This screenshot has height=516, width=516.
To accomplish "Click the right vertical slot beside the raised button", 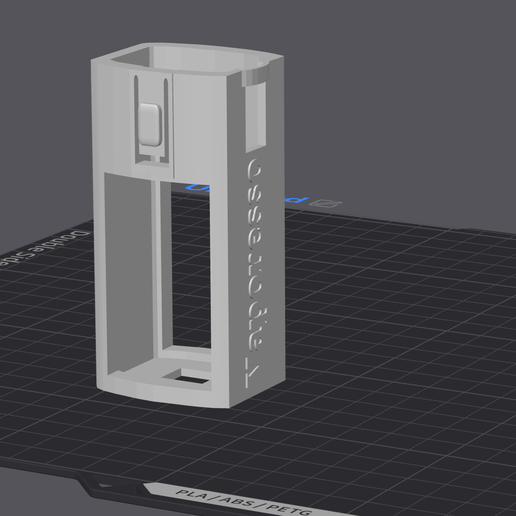I will point(166,117).
